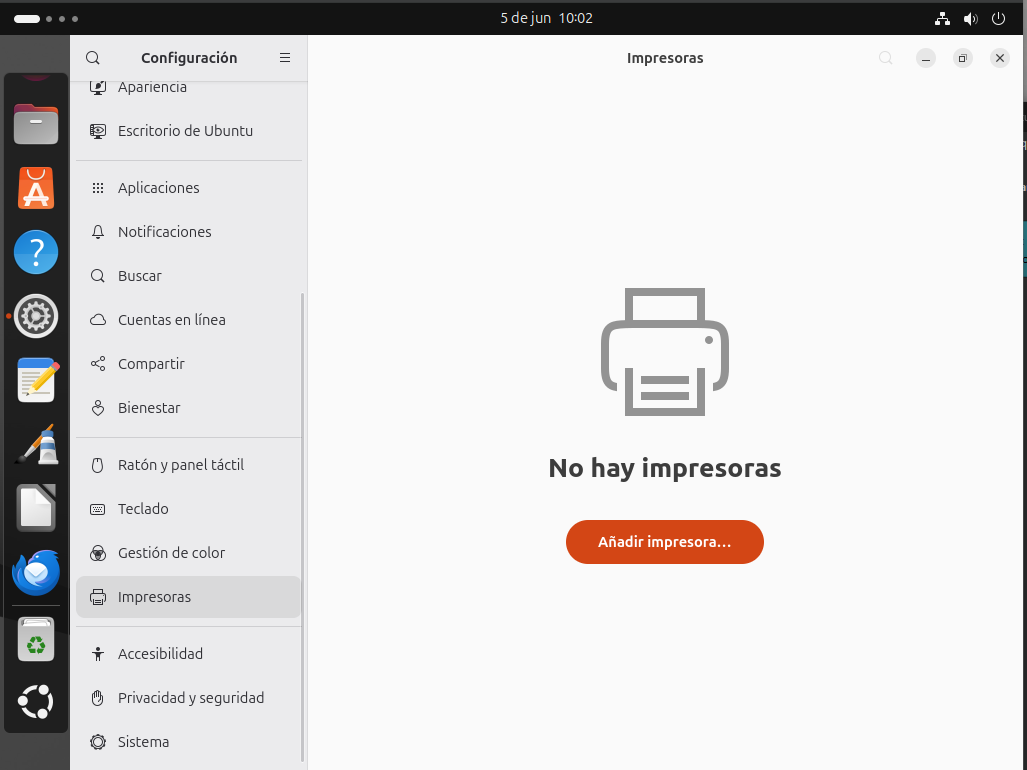Open the calendar via the top bar clock
Image resolution: width=1027 pixels, height=770 pixels.
pos(546,17)
